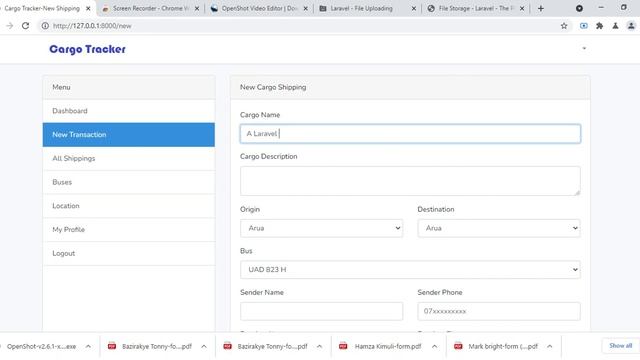
Task: Click the Chrome Labs flask icon
Action: (x=616, y=26)
